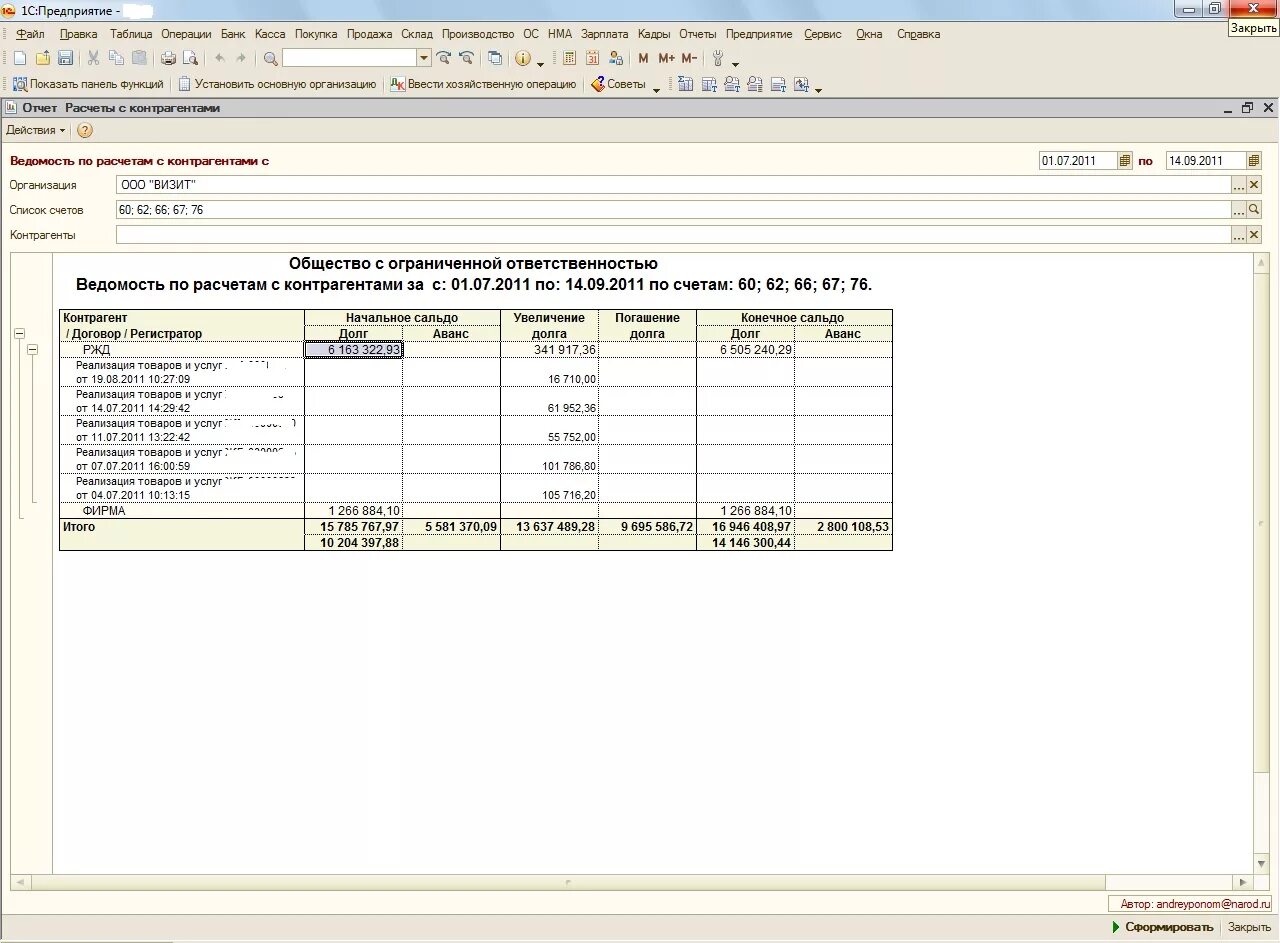Click the Контрагенты input field
Viewport: 1280px width, 943px height.
pyautogui.click(x=673, y=235)
